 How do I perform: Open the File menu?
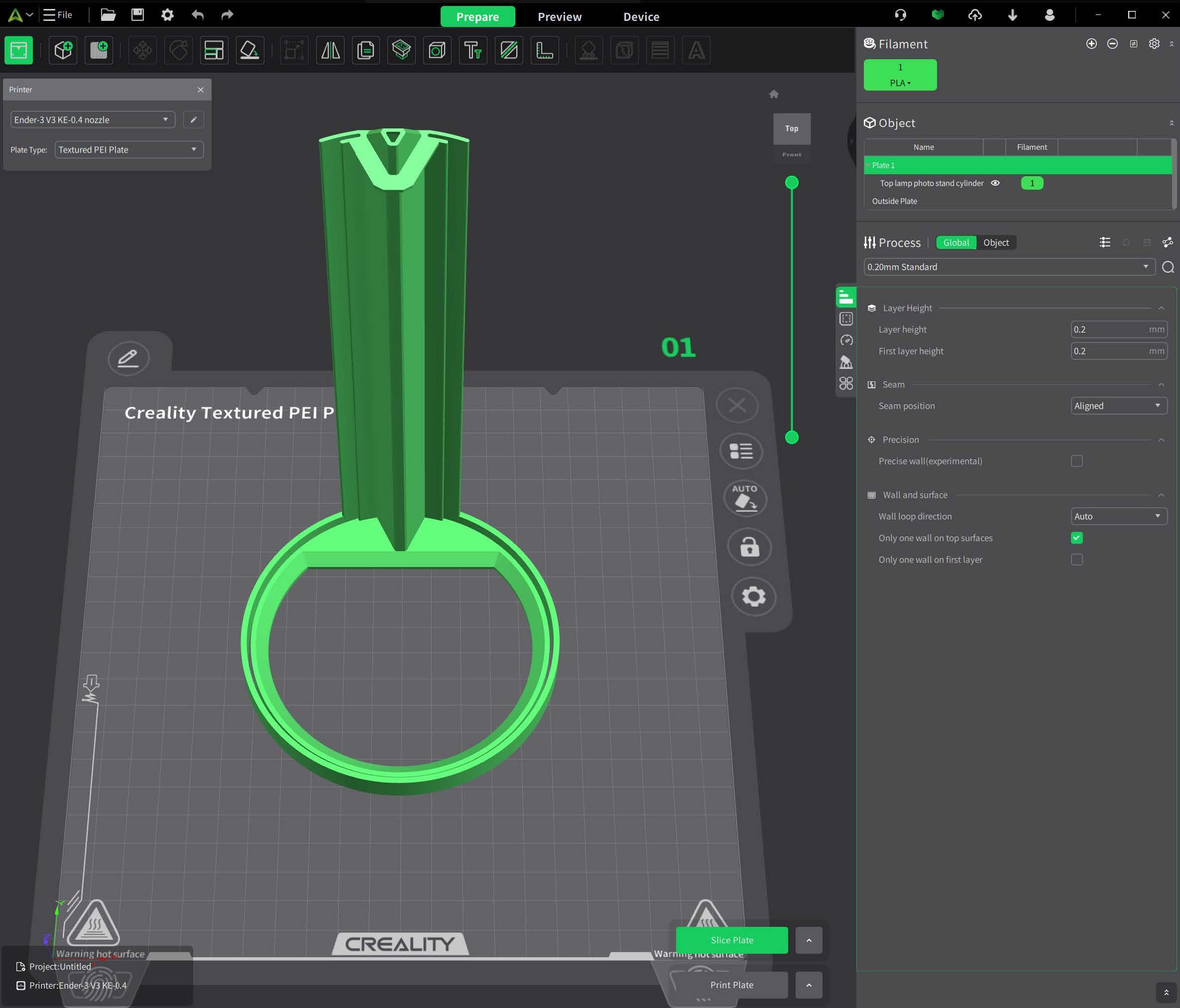(58, 15)
